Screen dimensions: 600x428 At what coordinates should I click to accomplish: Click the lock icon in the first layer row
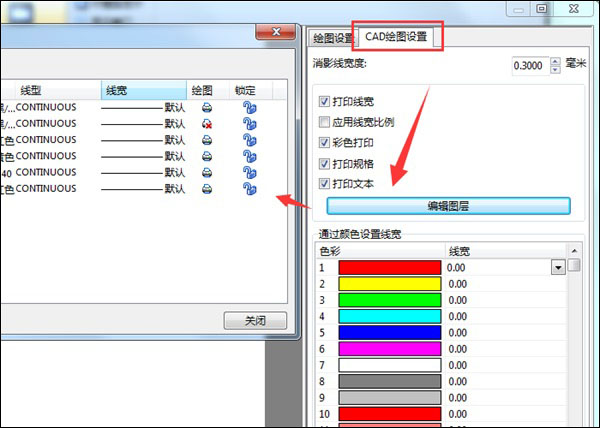249,107
